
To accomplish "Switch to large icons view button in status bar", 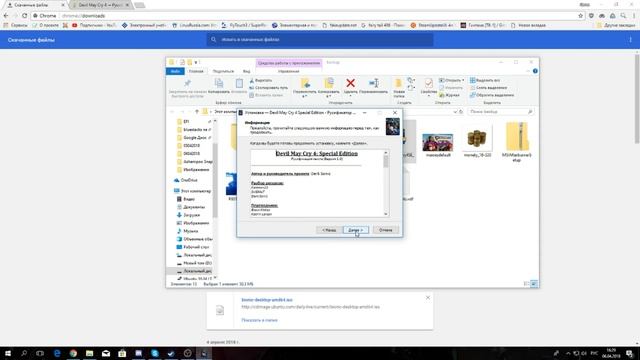I will click(x=534, y=284).
